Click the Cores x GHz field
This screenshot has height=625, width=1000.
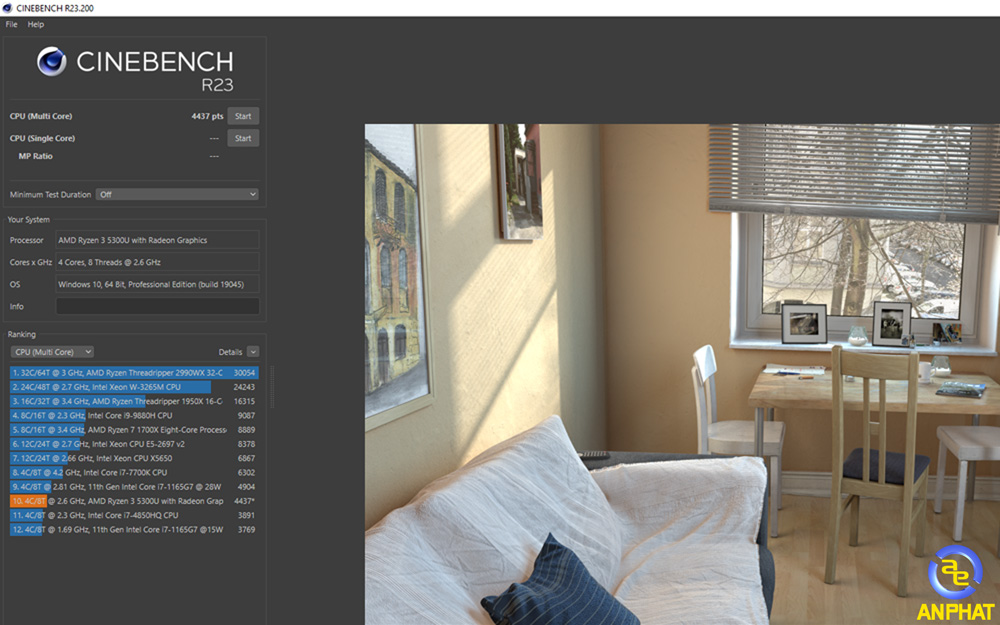(x=158, y=262)
